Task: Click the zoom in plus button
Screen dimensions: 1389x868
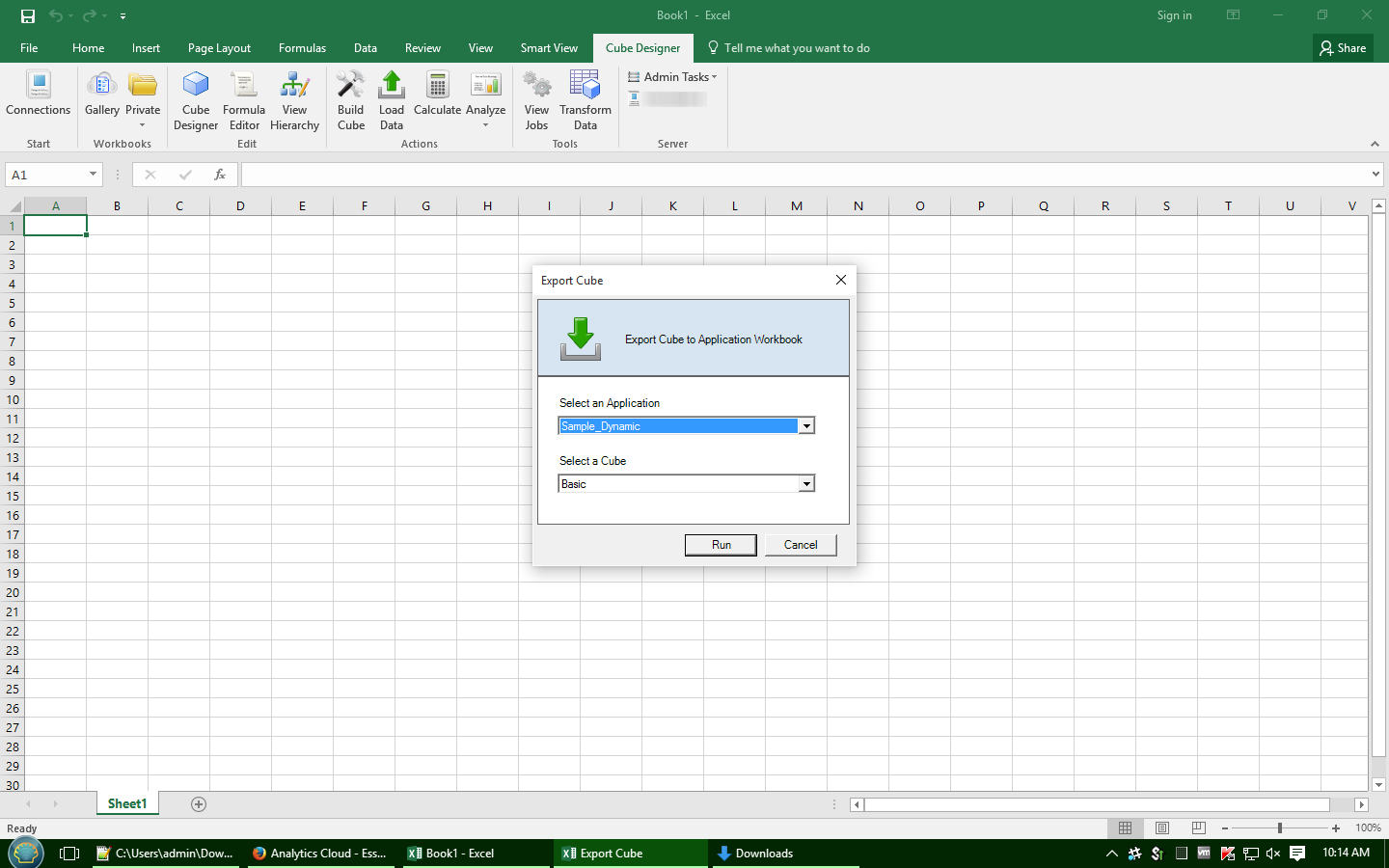Action: point(1336,828)
